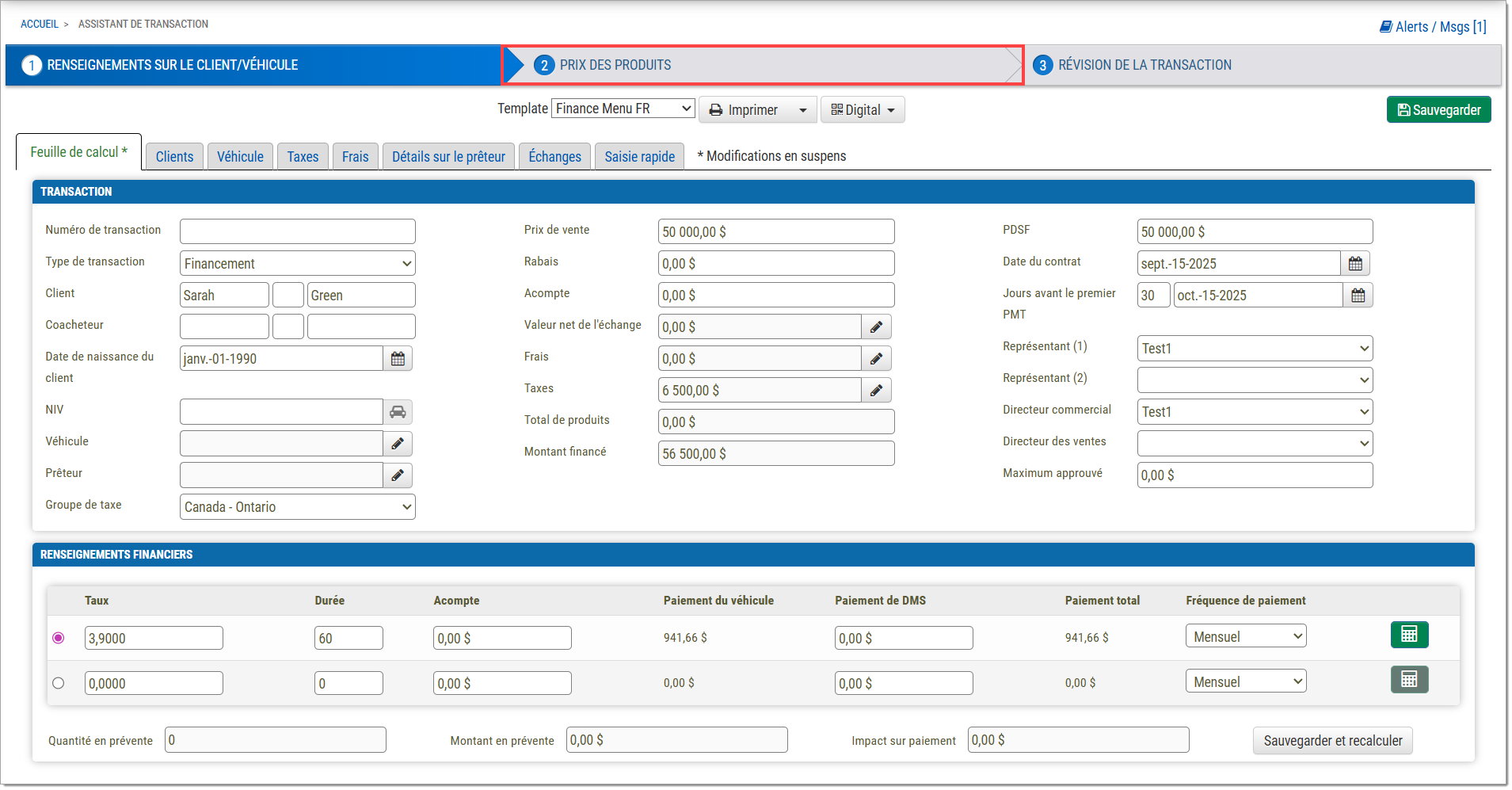The image size is (1512, 790).
Task: Switch to the Véhicule tab
Action: (x=240, y=157)
